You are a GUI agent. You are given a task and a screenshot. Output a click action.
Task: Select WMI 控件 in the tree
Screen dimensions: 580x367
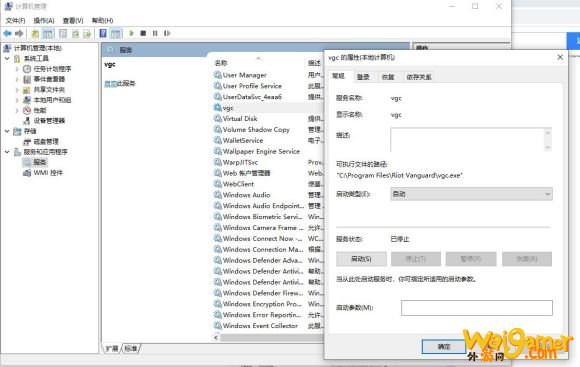(x=43, y=173)
